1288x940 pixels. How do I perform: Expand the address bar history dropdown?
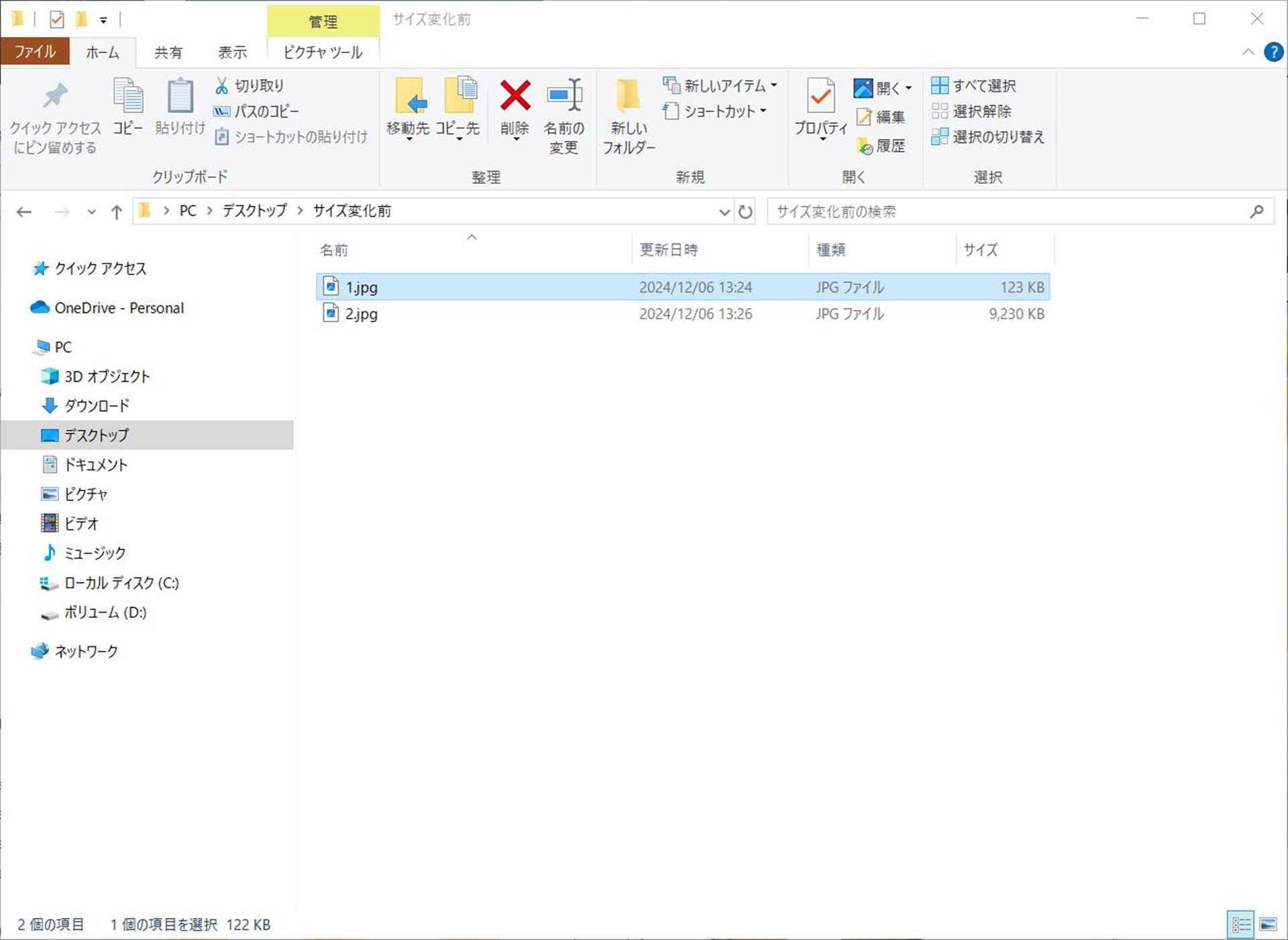pyautogui.click(x=724, y=211)
